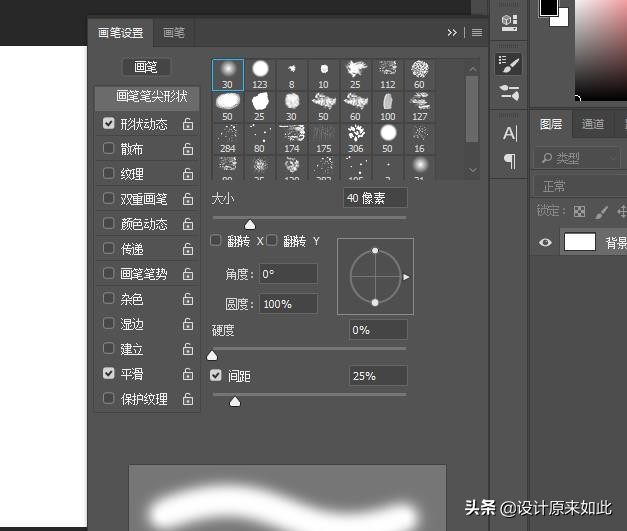Viewport: 627px width, 531px height.
Task: Click the Hardness (硬度) slider handle
Action: tap(212, 355)
